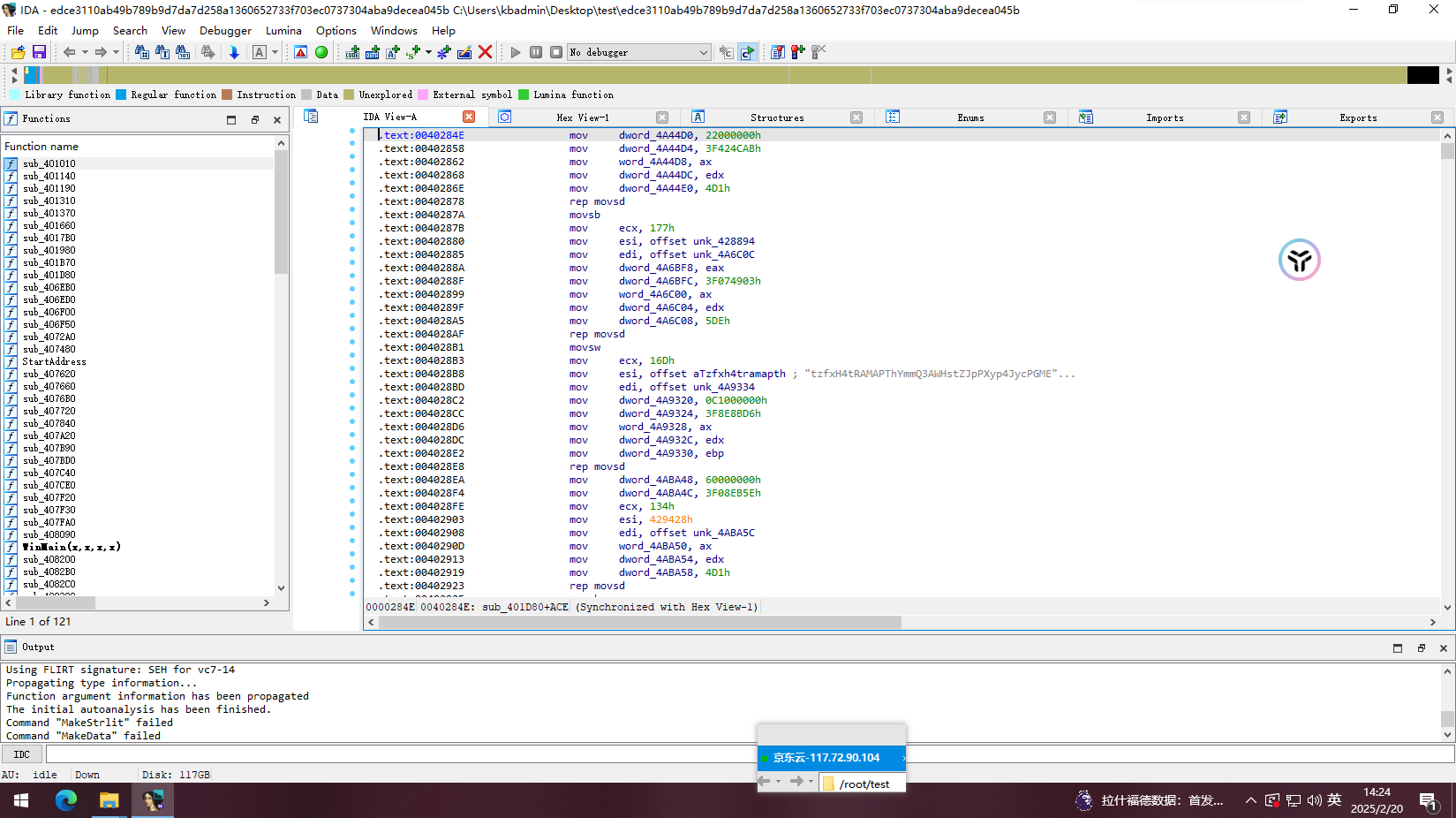Viewport: 1456px width, 818px height.
Task: Open File Explorer from the taskbar
Action: (x=109, y=800)
